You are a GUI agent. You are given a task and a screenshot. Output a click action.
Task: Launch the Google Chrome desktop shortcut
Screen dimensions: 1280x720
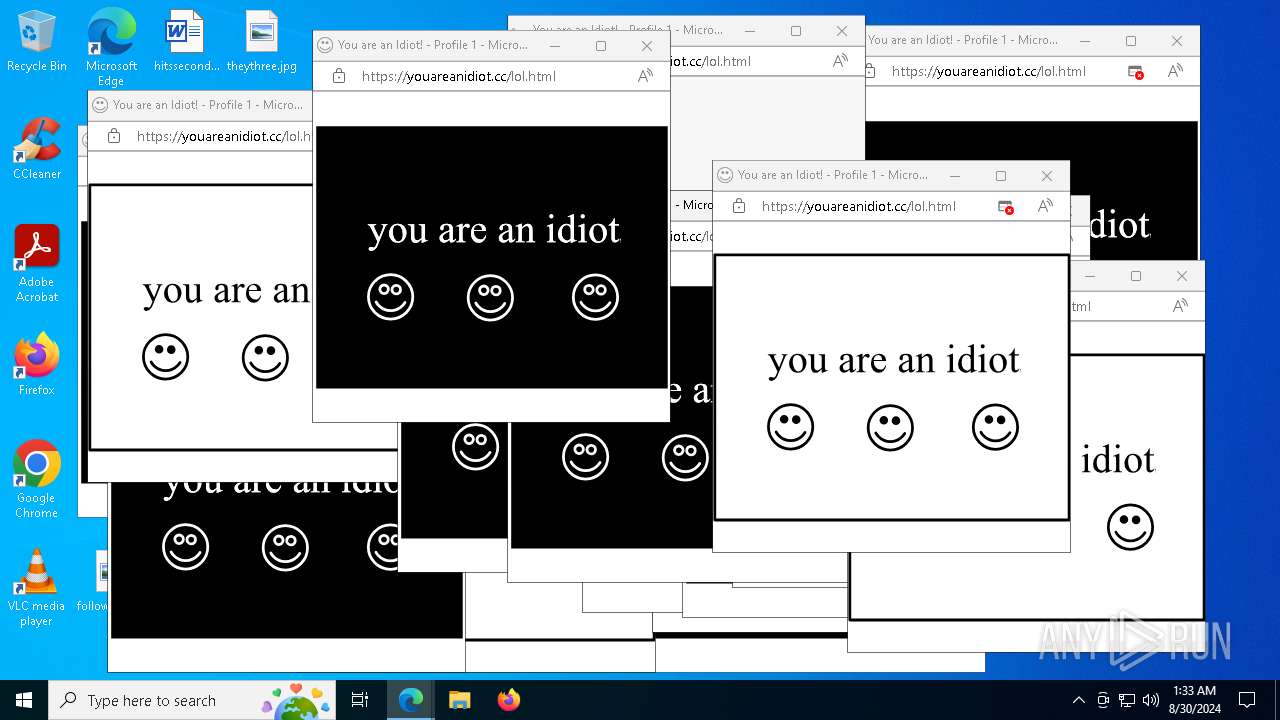37,479
